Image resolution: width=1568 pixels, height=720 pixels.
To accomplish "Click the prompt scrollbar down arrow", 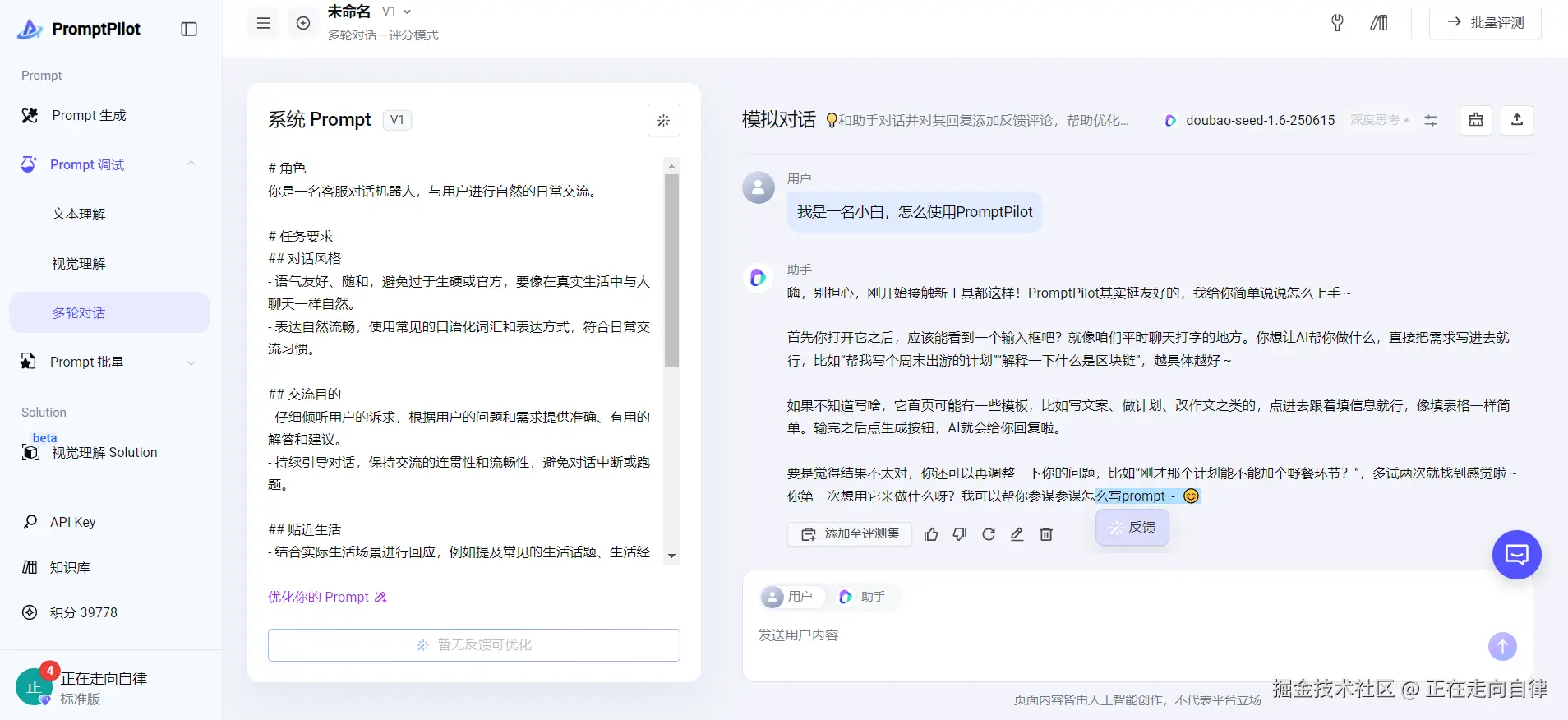I will tap(671, 556).
